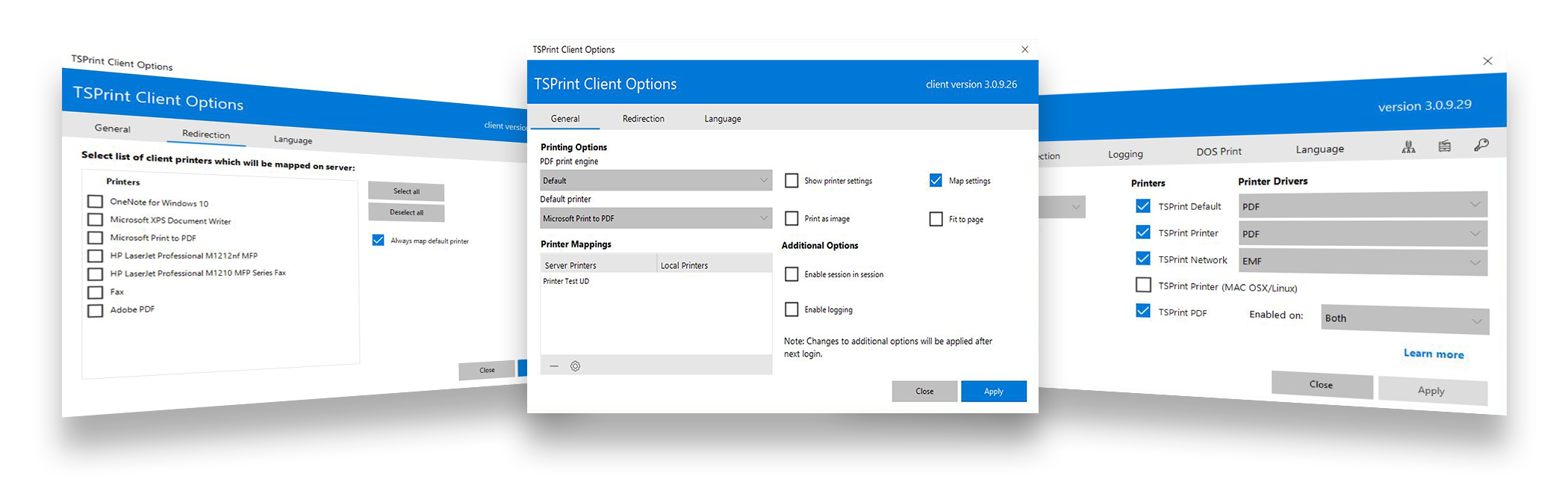Switch to the DOS Print tab

1219,152
